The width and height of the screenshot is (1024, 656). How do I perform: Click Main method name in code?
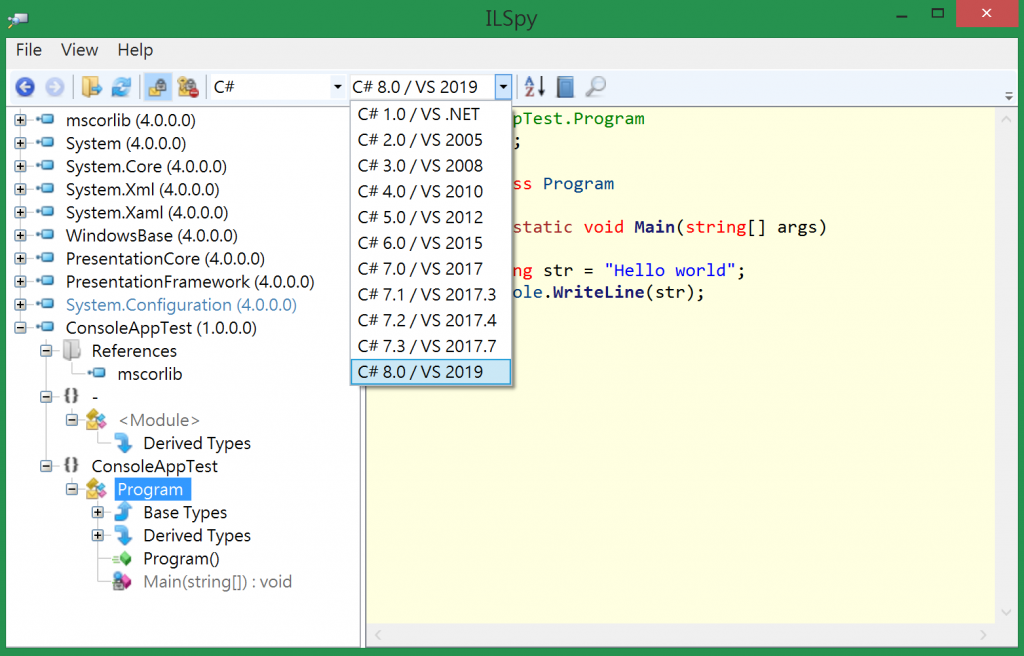tap(654, 227)
